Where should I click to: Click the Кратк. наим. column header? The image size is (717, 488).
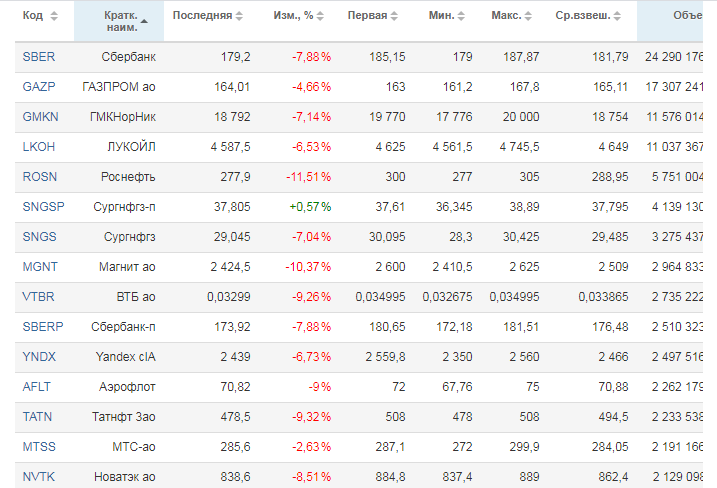pyautogui.click(x=119, y=21)
